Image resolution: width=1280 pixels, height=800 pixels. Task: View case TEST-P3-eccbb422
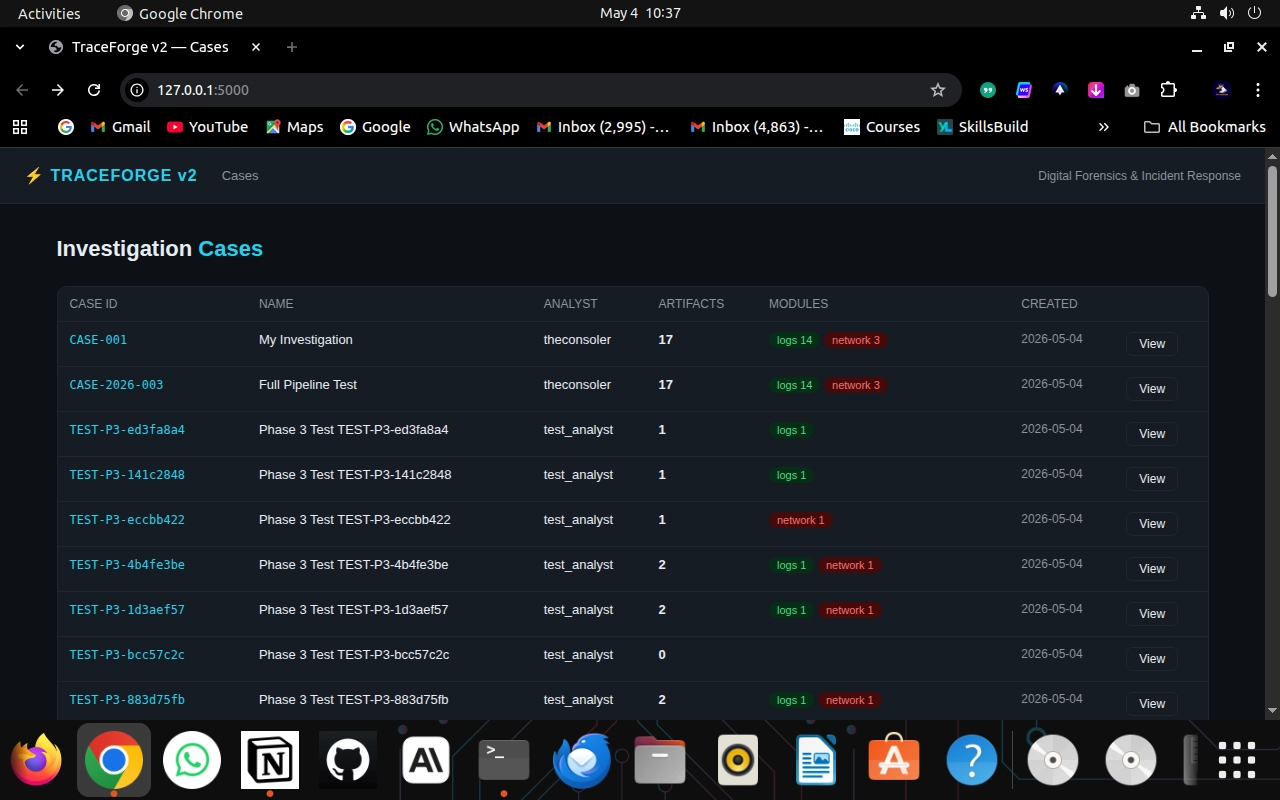tap(1152, 524)
